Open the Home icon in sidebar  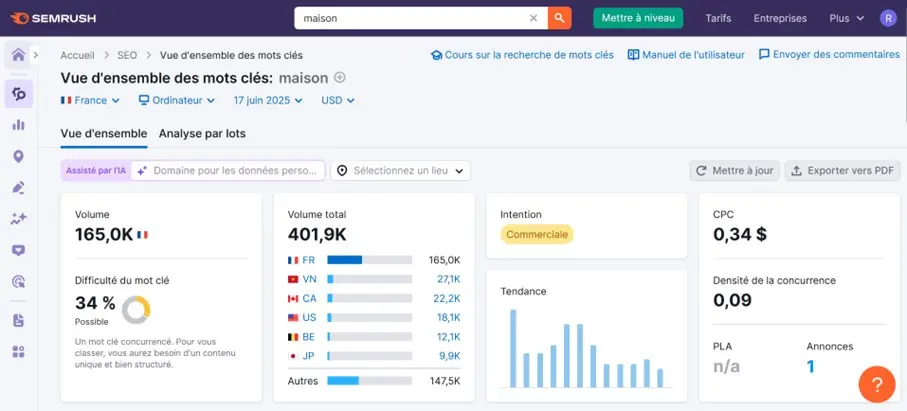click(19, 55)
